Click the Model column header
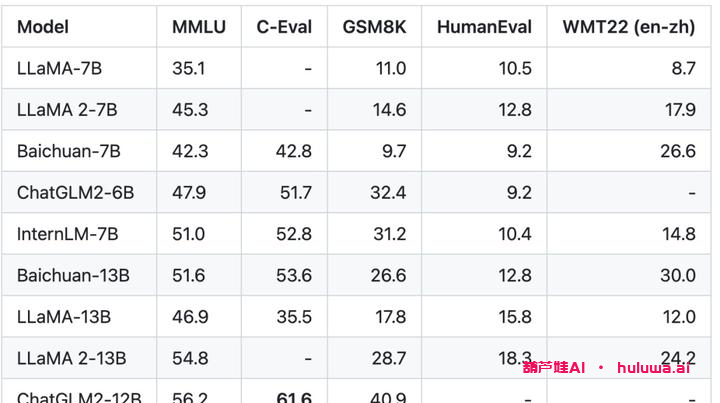This screenshot has width=720, height=403. (x=43, y=28)
